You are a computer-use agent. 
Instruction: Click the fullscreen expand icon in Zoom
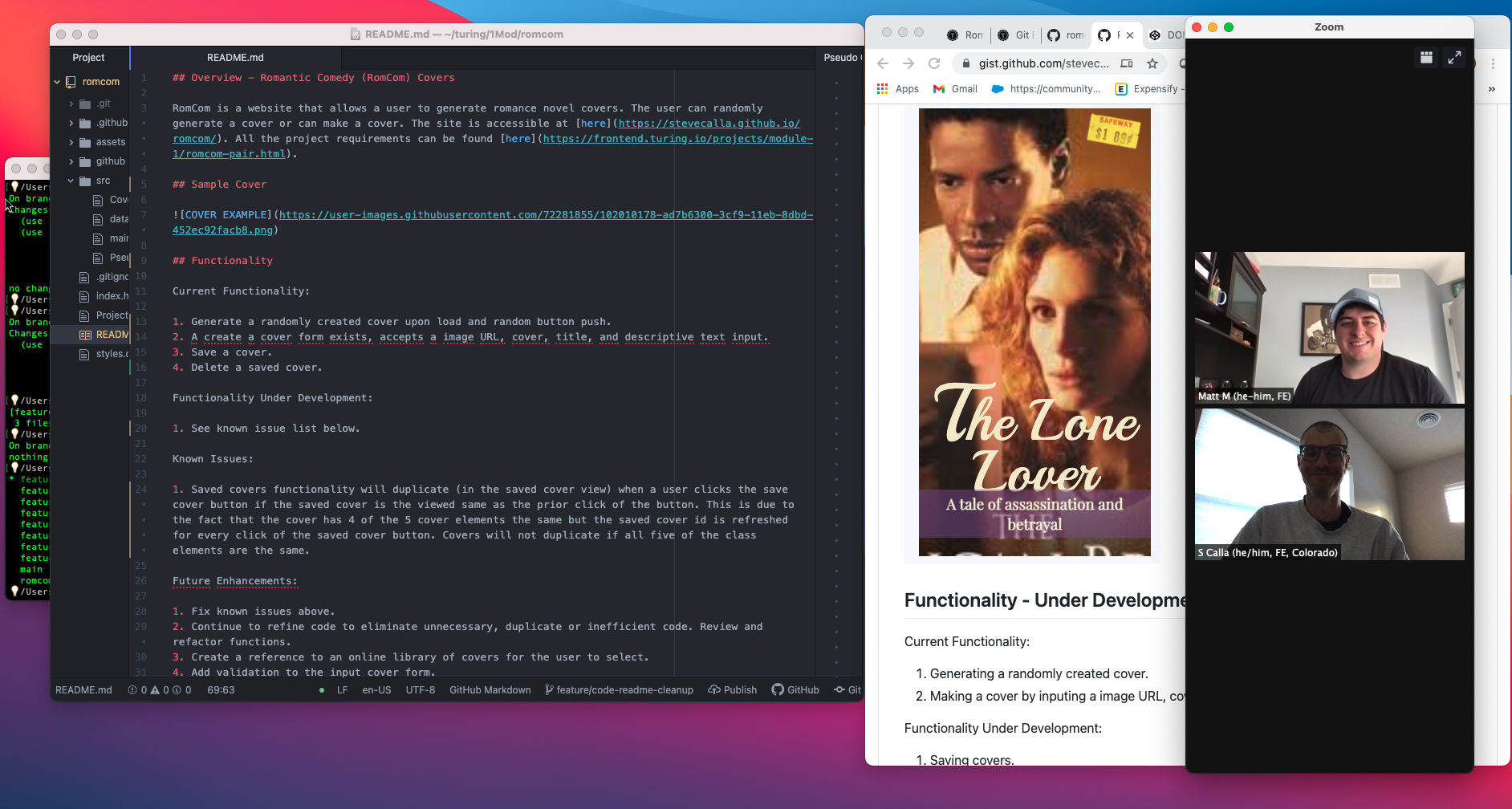1454,57
